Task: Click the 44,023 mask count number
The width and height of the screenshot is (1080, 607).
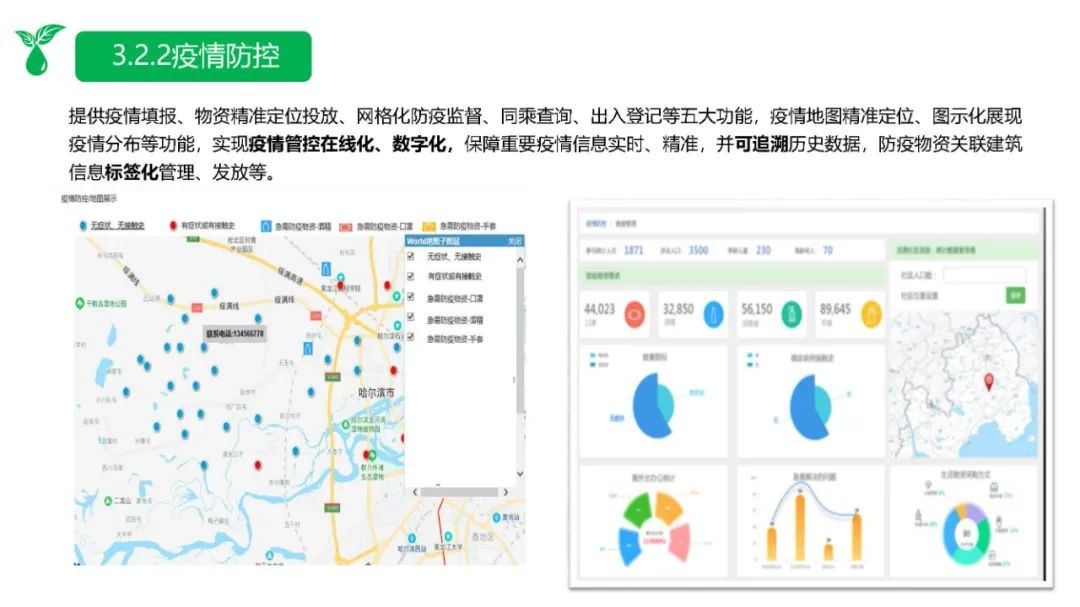Action: (599, 309)
